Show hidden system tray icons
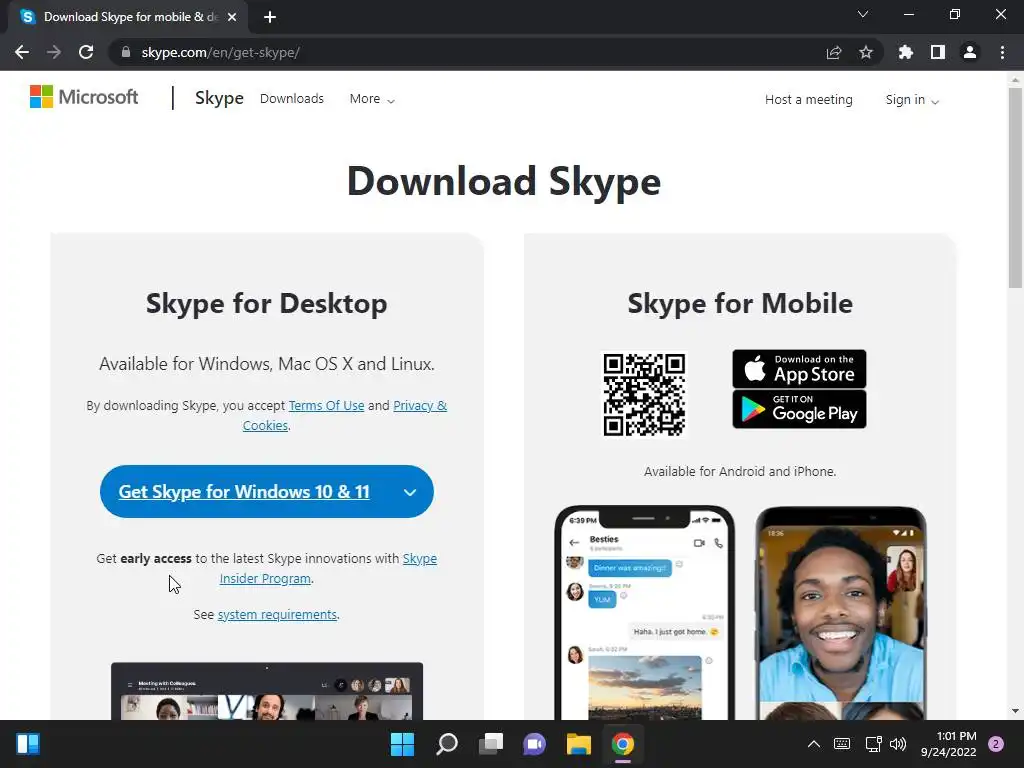Image resolution: width=1024 pixels, height=768 pixels. (x=814, y=744)
